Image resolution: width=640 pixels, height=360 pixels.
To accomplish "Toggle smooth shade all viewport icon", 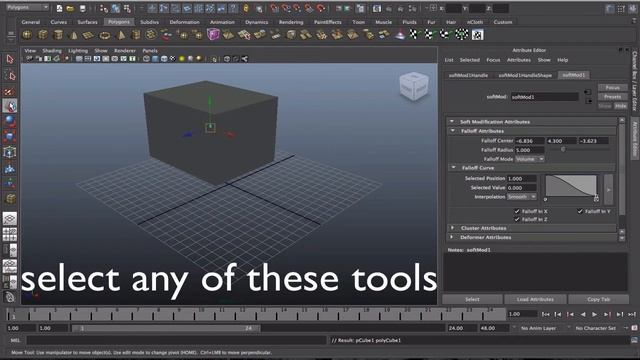I will (x=155, y=59).
